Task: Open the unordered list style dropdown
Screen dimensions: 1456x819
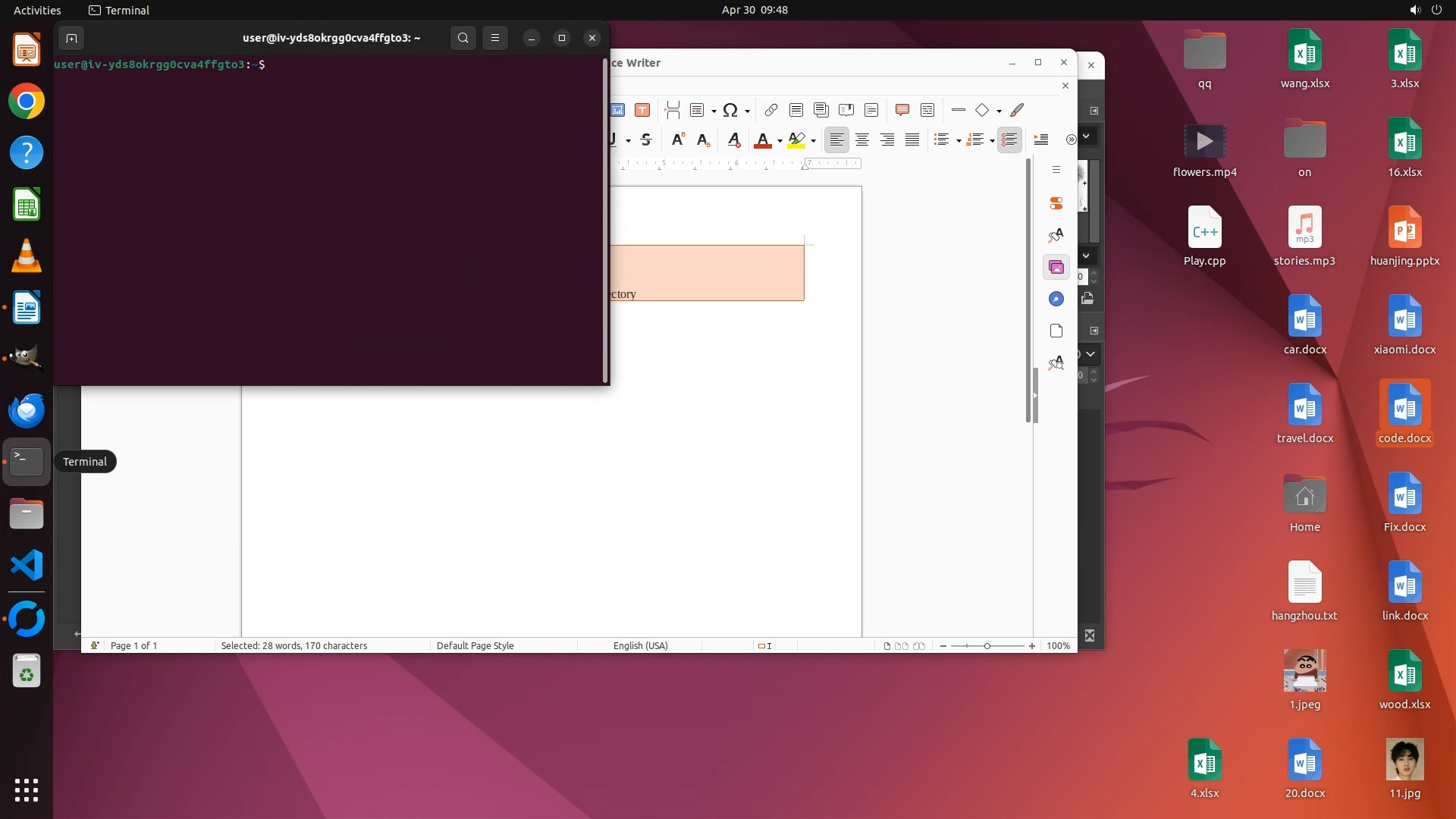Action: [959, 141]
